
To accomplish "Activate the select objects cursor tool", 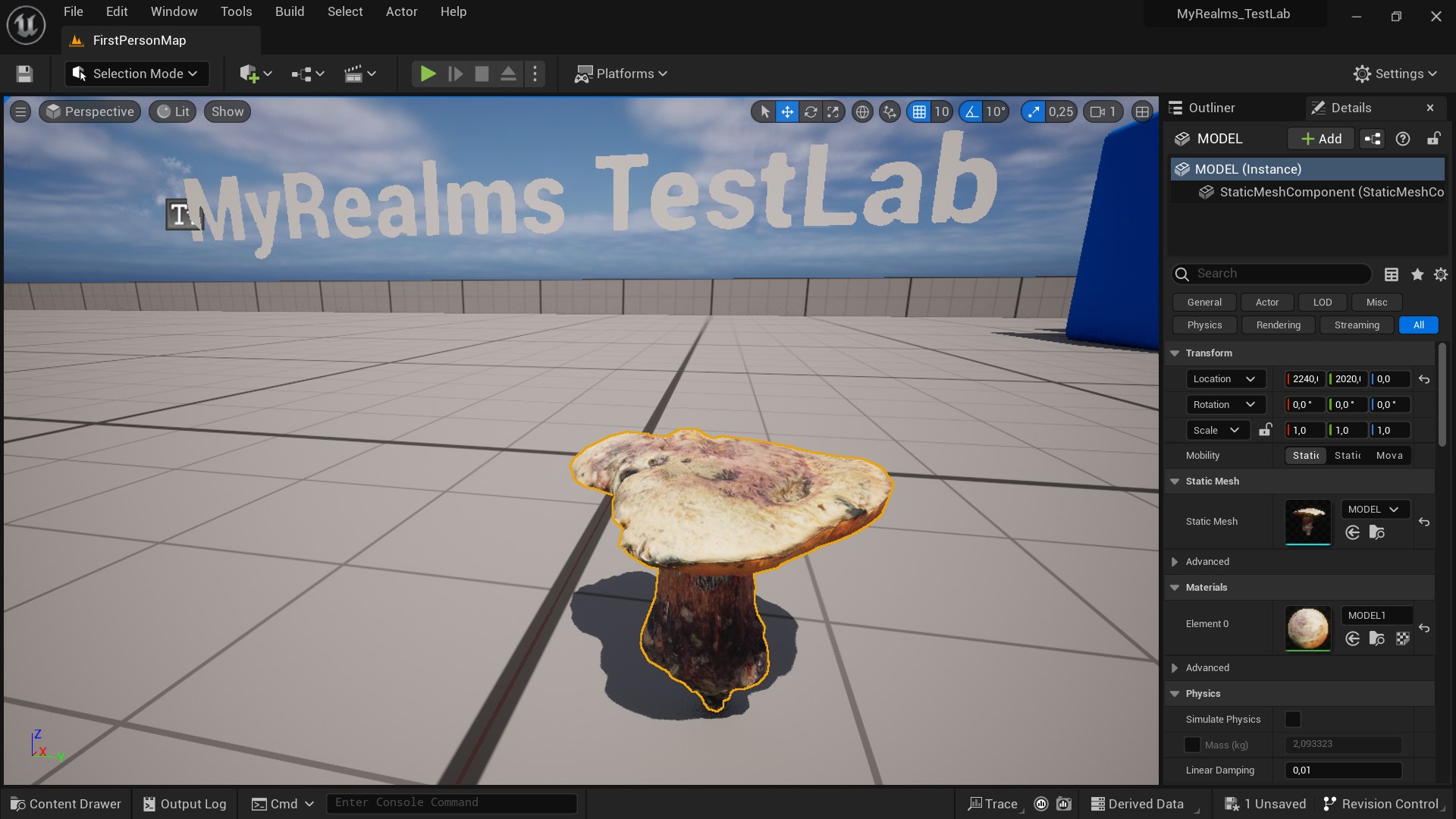I will (x=764, y=111).
